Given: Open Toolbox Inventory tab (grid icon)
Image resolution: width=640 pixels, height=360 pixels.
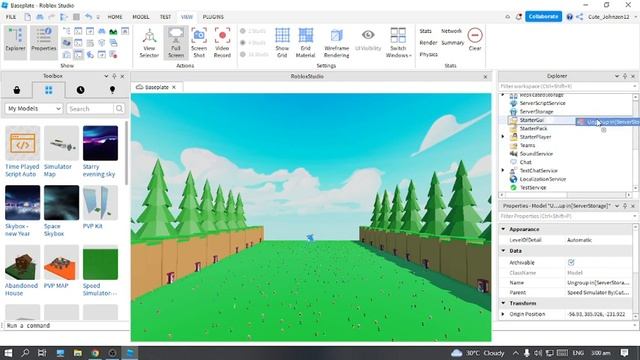Looking at the screenshot, I should coord(49,90).
